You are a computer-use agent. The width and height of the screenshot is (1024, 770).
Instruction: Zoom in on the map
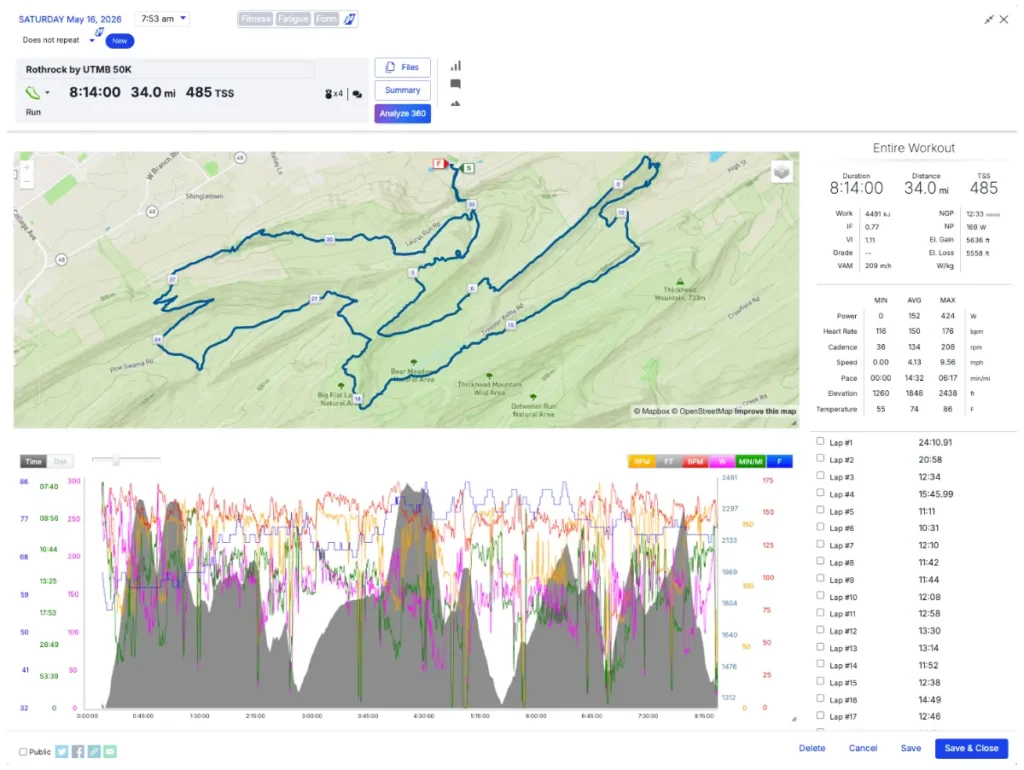[x=26, y=168]
